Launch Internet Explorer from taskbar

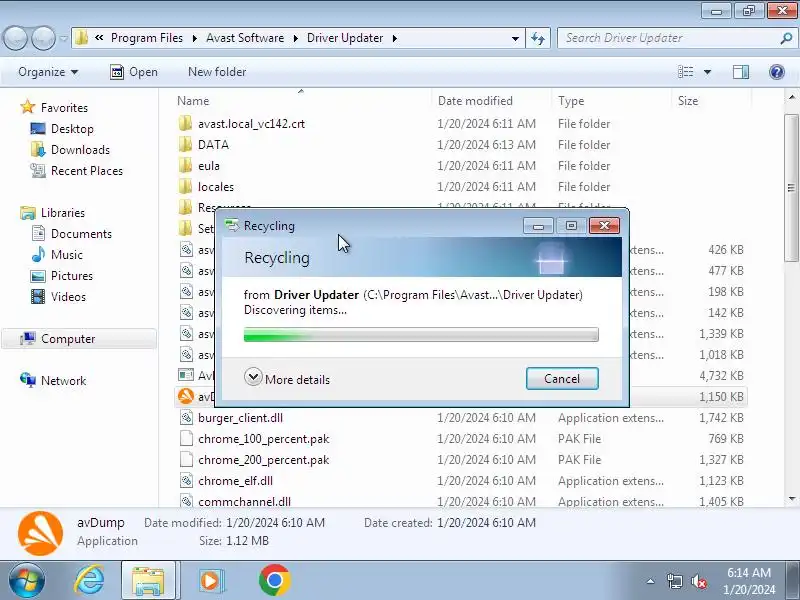(x=90, y=580)
